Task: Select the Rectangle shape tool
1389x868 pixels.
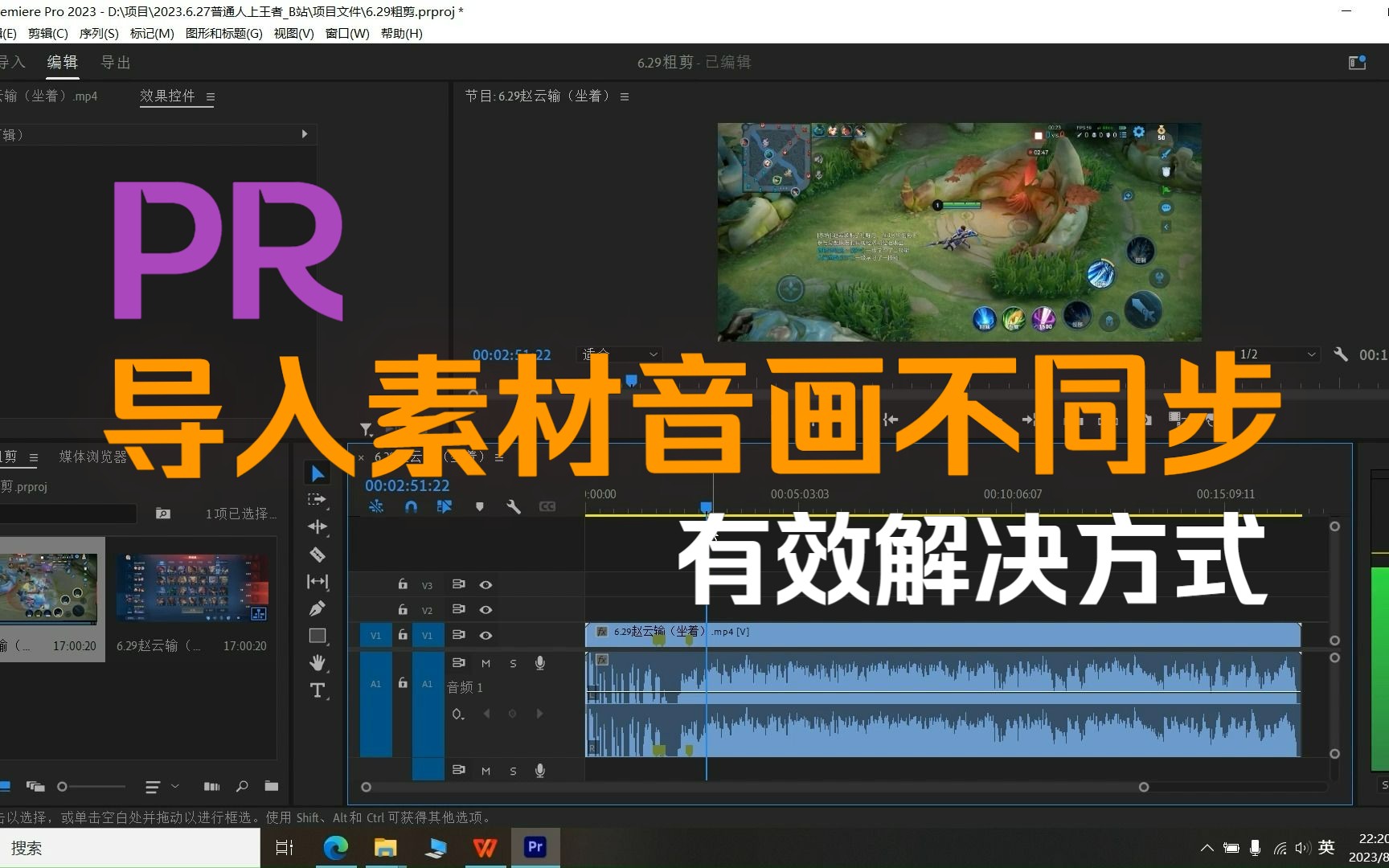Action: click(318, 636)
